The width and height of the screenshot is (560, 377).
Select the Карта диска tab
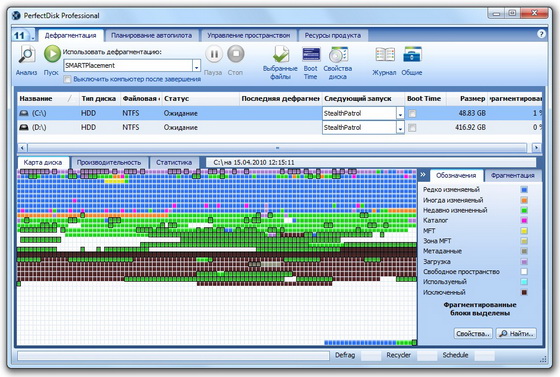point(43,162)
